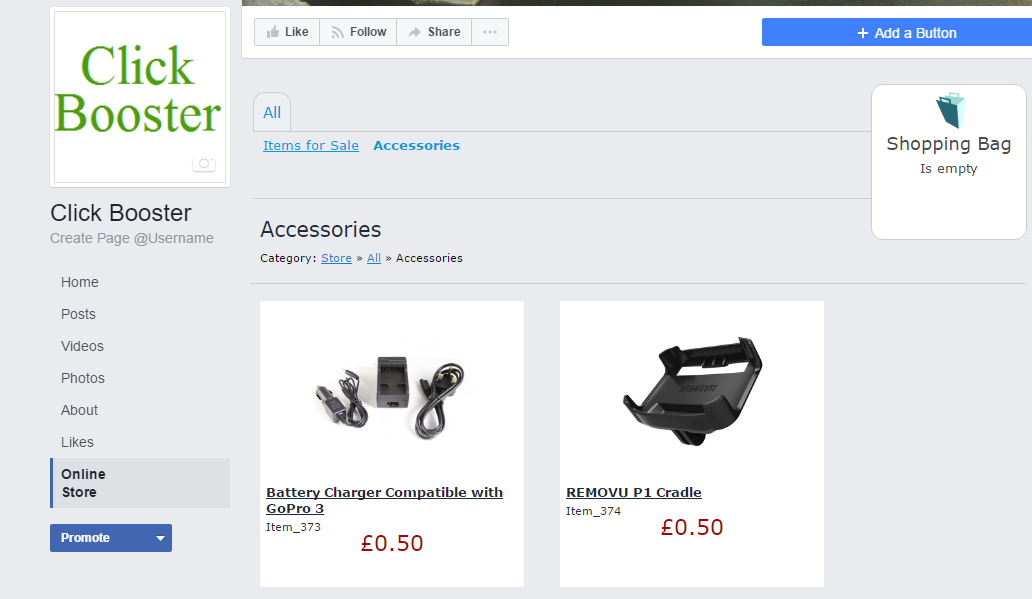Open the Items for Sale category

(x=311, y=146)
